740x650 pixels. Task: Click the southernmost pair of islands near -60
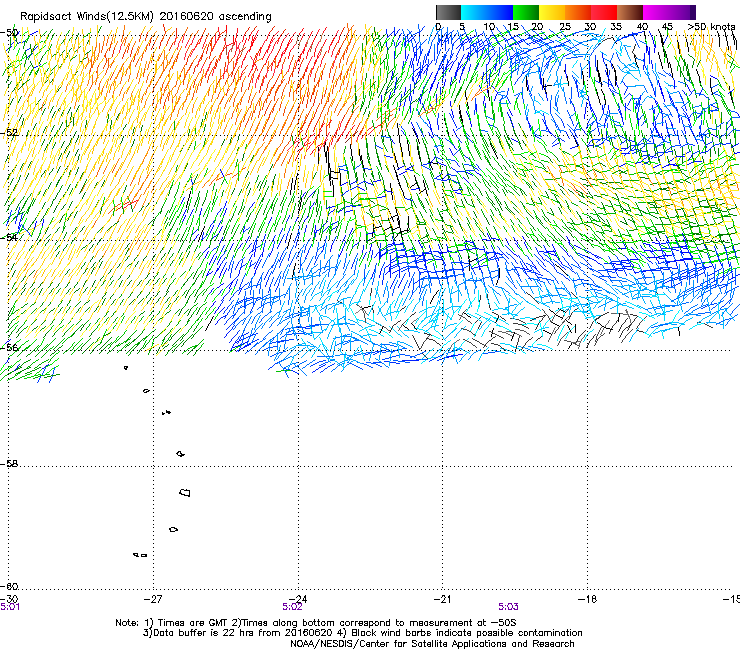[141, 555]
